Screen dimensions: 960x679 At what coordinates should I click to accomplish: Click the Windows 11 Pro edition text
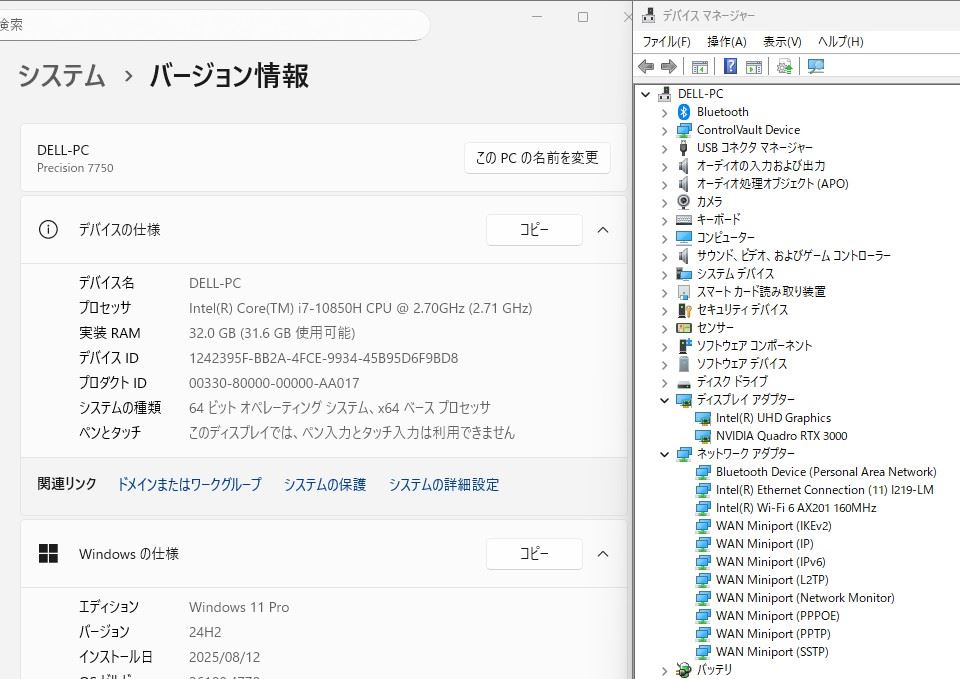(x=239, y=607)
